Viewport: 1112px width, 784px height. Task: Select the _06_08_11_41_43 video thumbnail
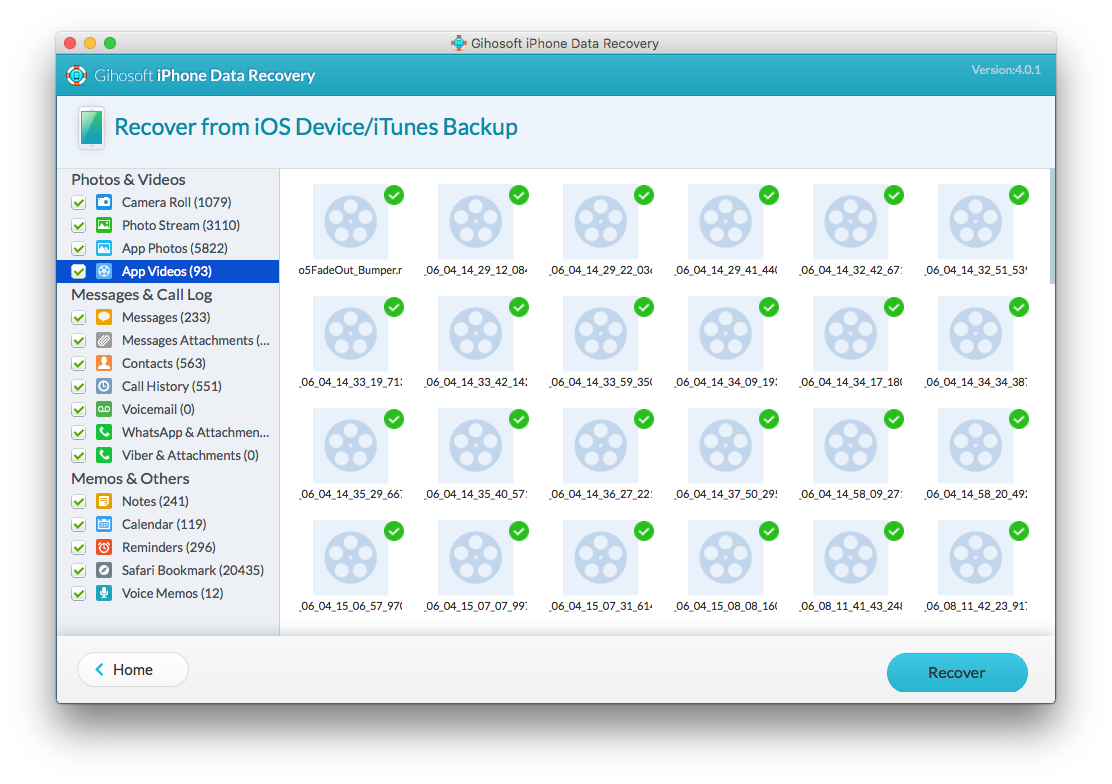click(850, 558)
